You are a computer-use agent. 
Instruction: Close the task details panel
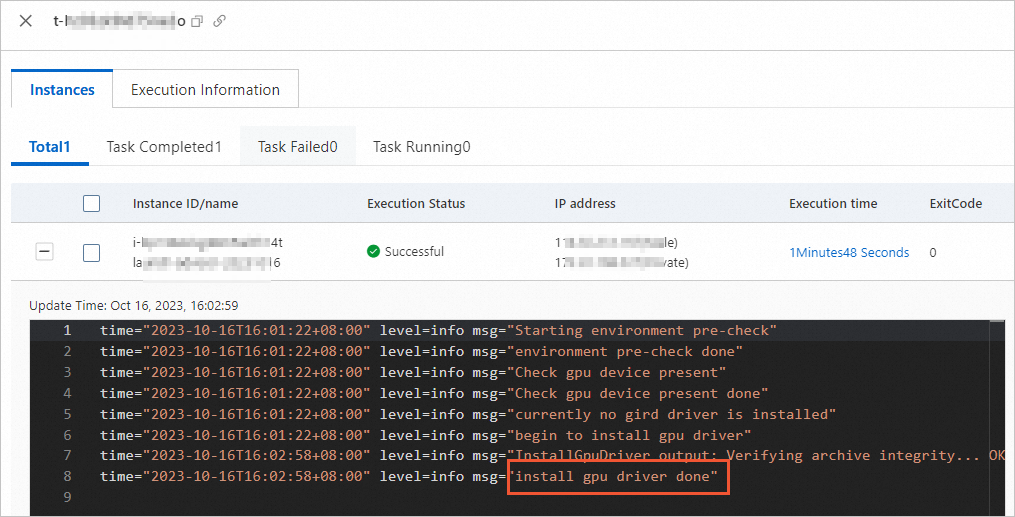tap(26, 21)
